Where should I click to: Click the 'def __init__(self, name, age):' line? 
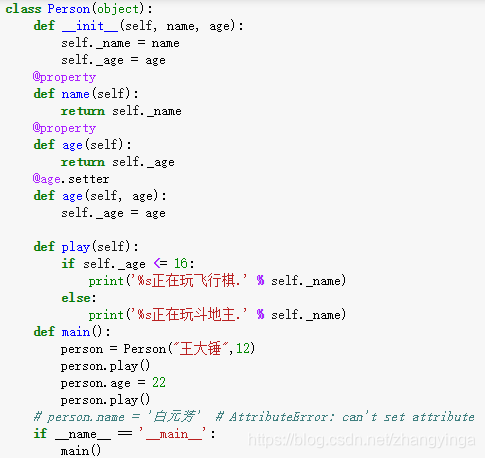point(138,26)
